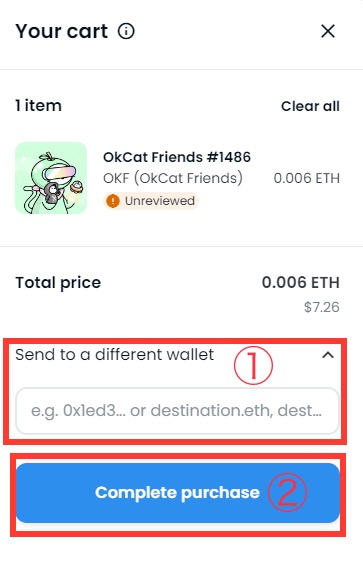Screen dimensions: 363x564
Task: Click the 1 item count label
Action: (38, 106)
